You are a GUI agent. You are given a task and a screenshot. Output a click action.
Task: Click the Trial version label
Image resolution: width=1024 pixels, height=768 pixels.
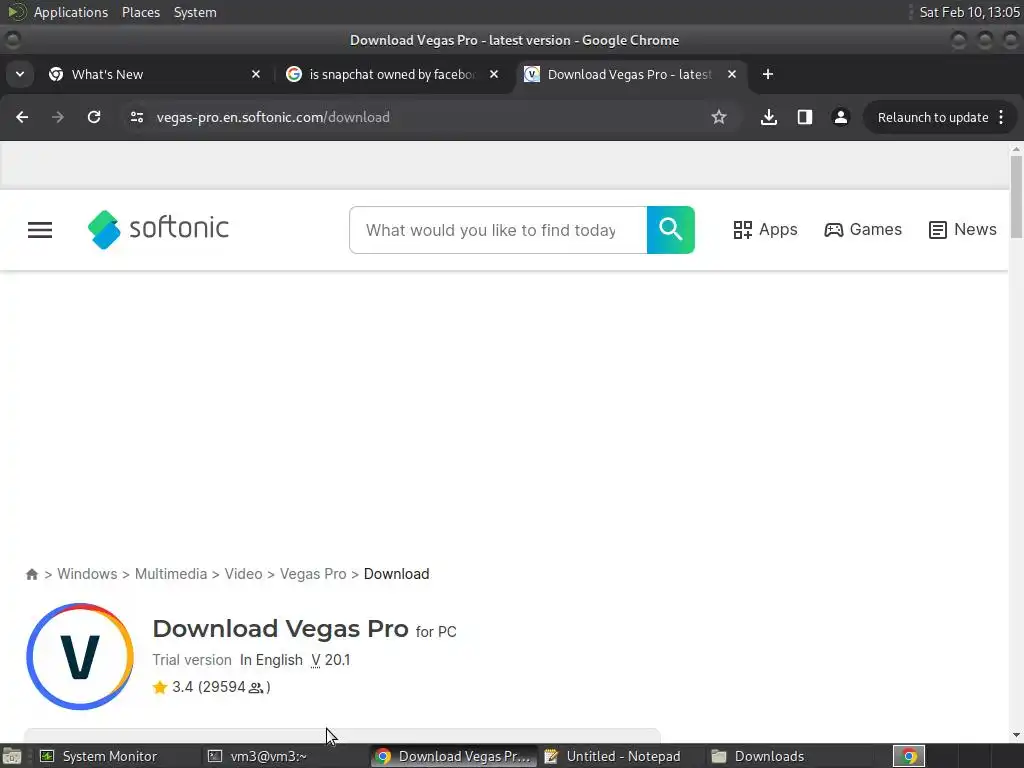[x=192, y=660]
